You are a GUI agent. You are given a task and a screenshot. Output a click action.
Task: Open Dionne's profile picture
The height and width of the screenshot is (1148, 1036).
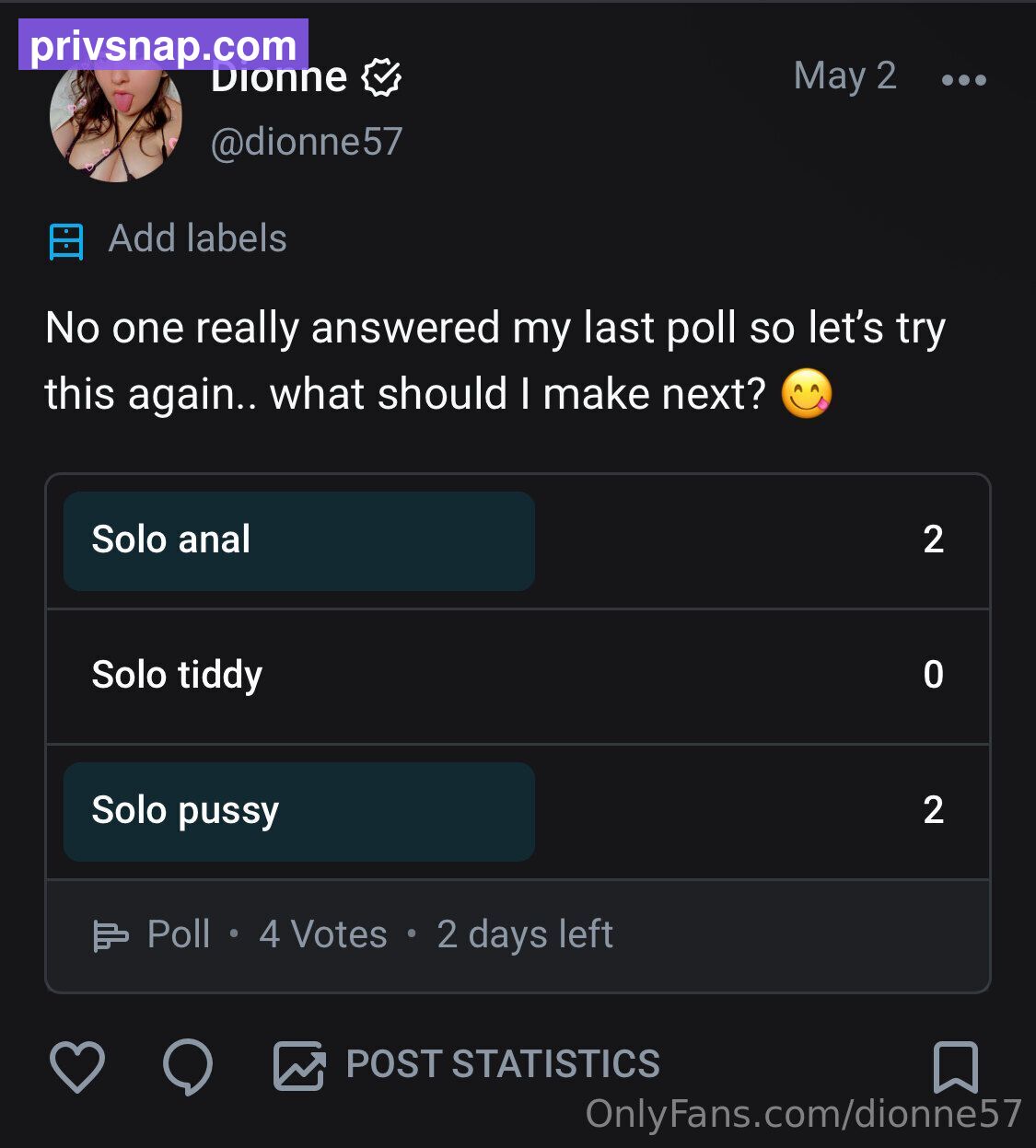coord(116,116)
